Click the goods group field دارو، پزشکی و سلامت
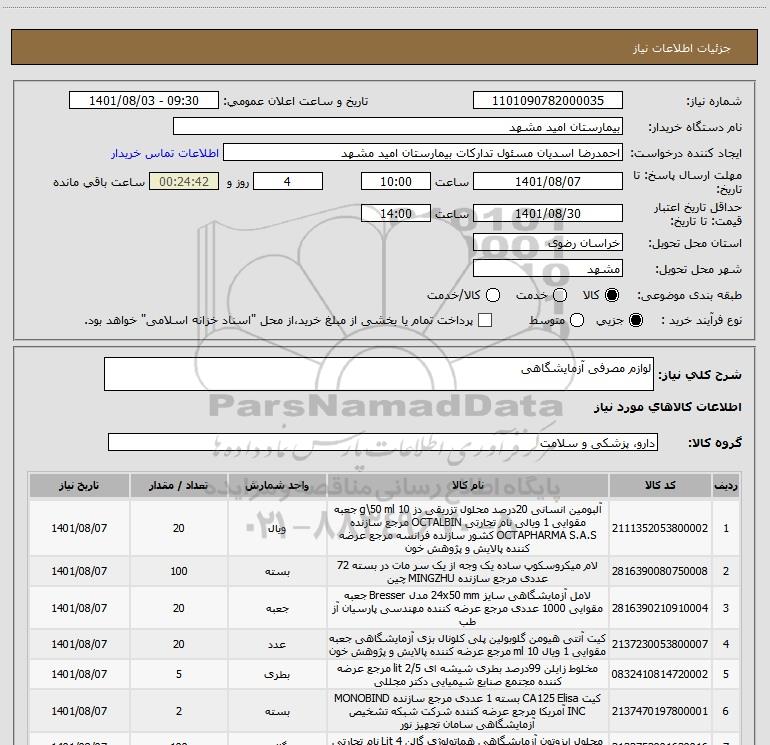This screenshot has height=745, width=770. click(383, 442)
